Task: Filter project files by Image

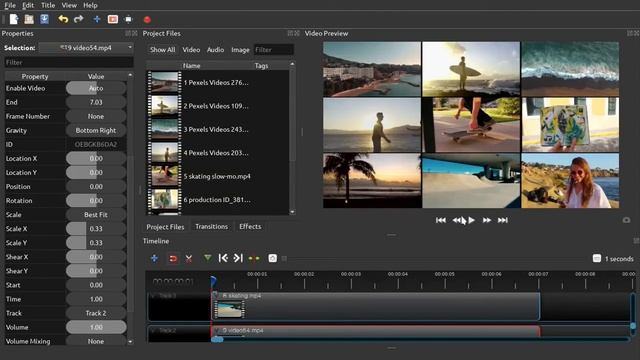Action: coord(240,50)
